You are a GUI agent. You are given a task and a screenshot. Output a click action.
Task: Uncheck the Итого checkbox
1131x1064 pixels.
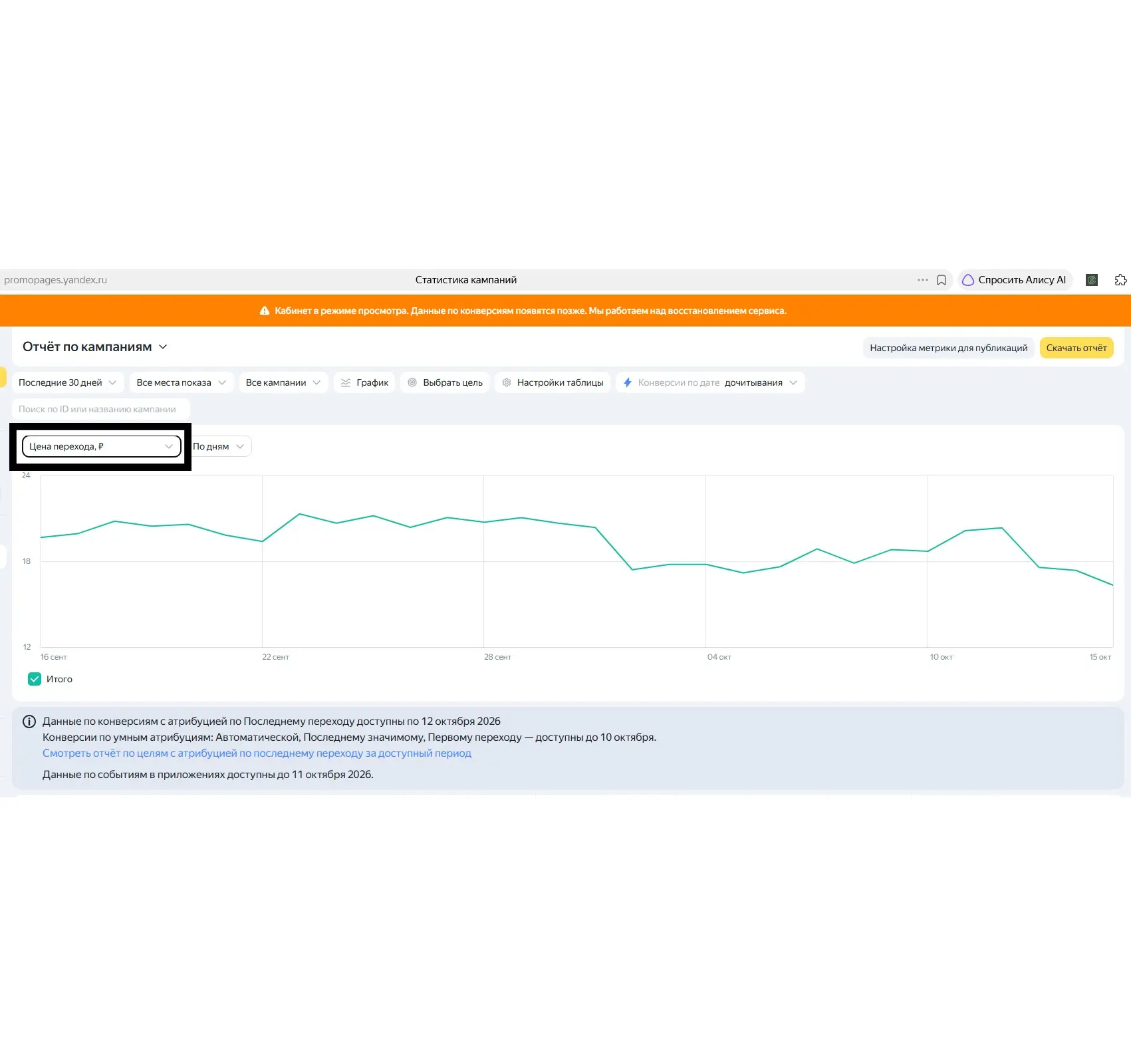pos(35,679)
